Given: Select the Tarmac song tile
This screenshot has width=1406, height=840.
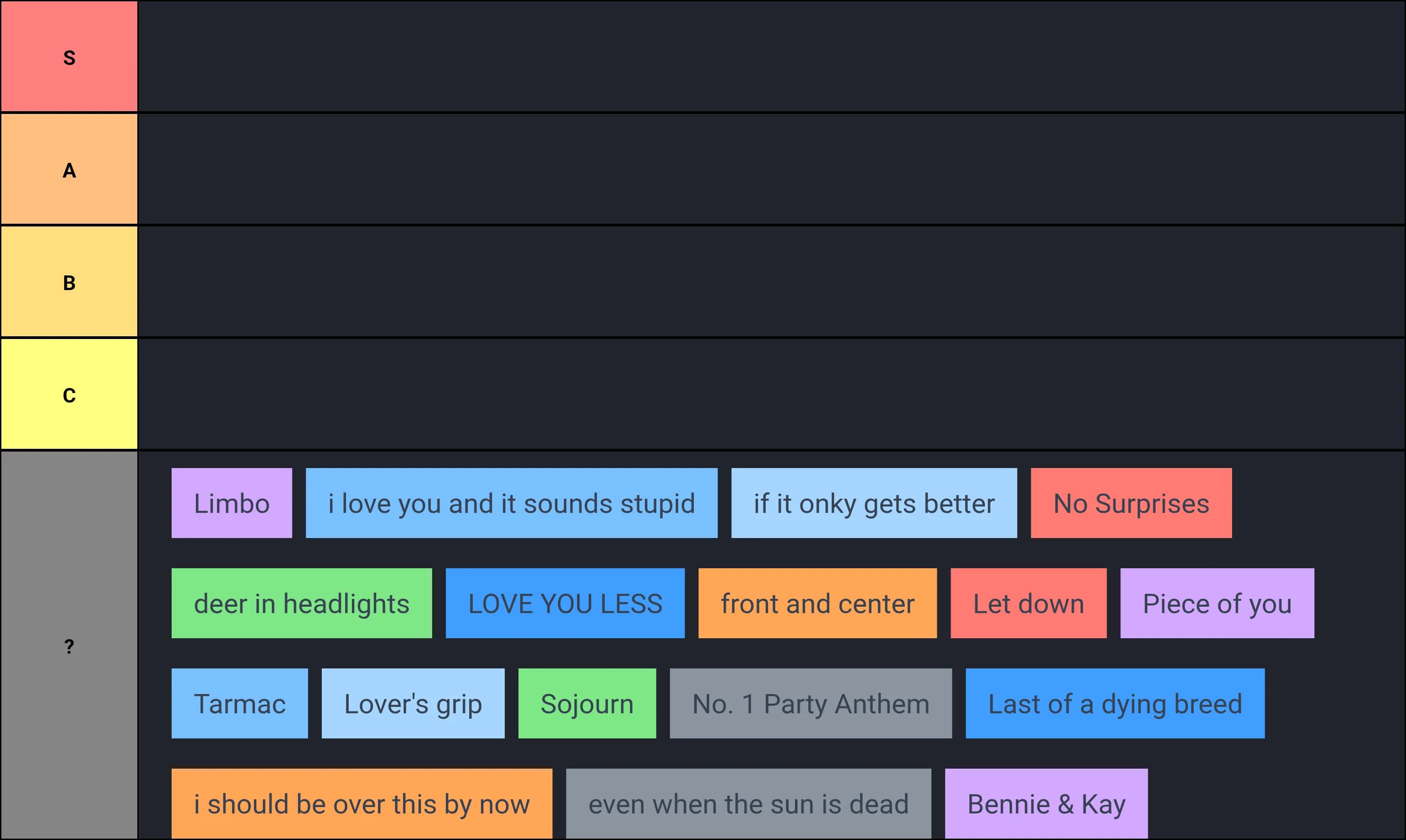Looking at the screenshot, I should 239,704.
